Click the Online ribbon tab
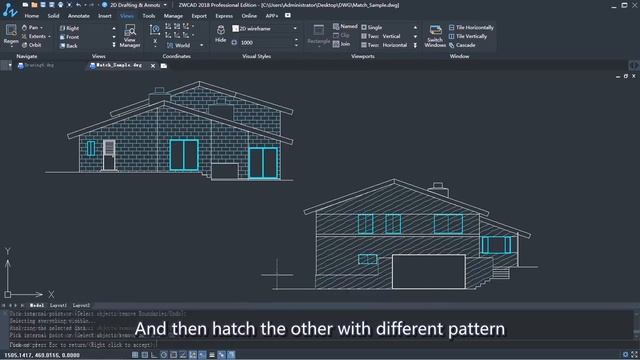640x360 pixels. click(249, 16)
